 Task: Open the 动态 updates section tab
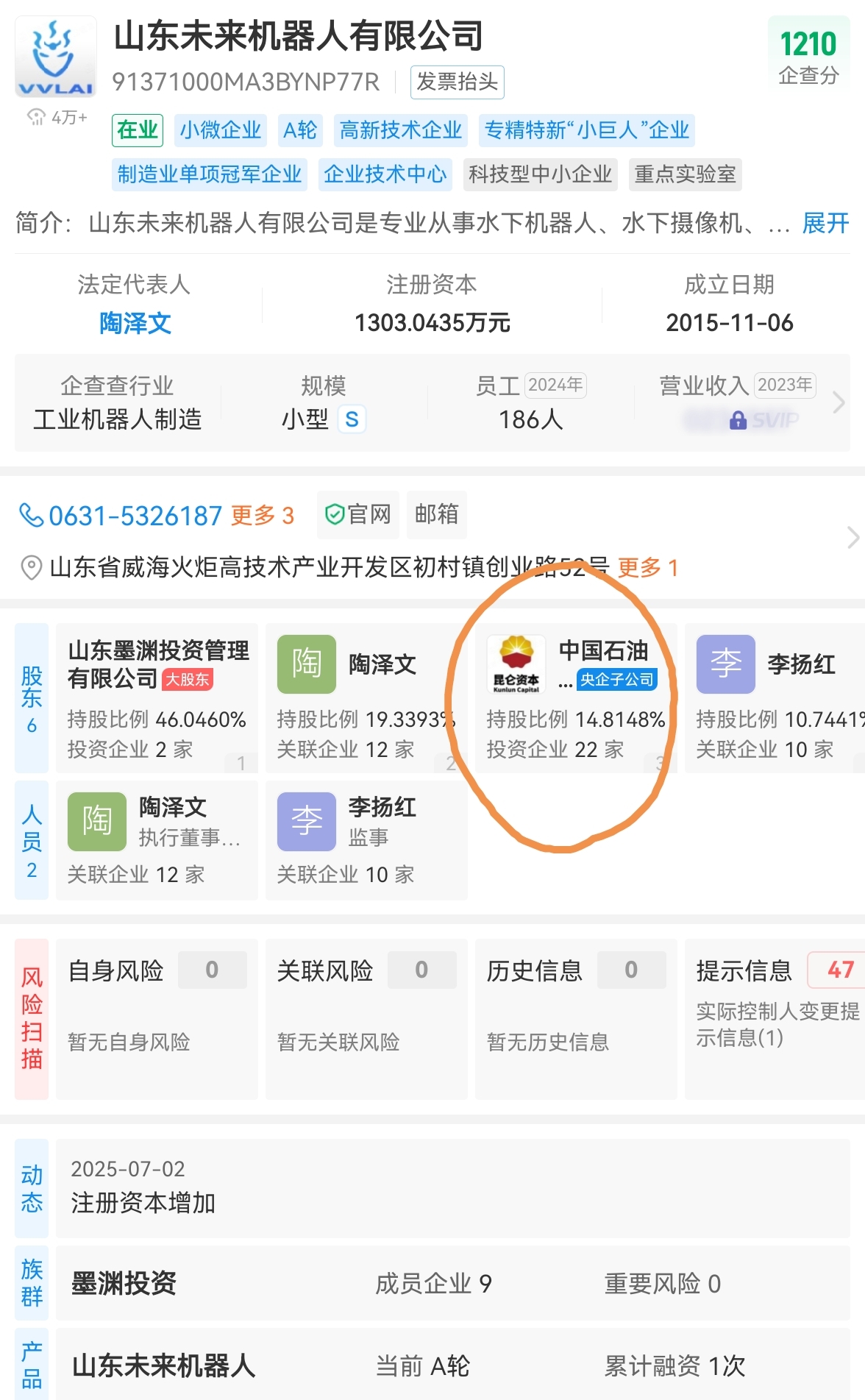(32, 1188)
